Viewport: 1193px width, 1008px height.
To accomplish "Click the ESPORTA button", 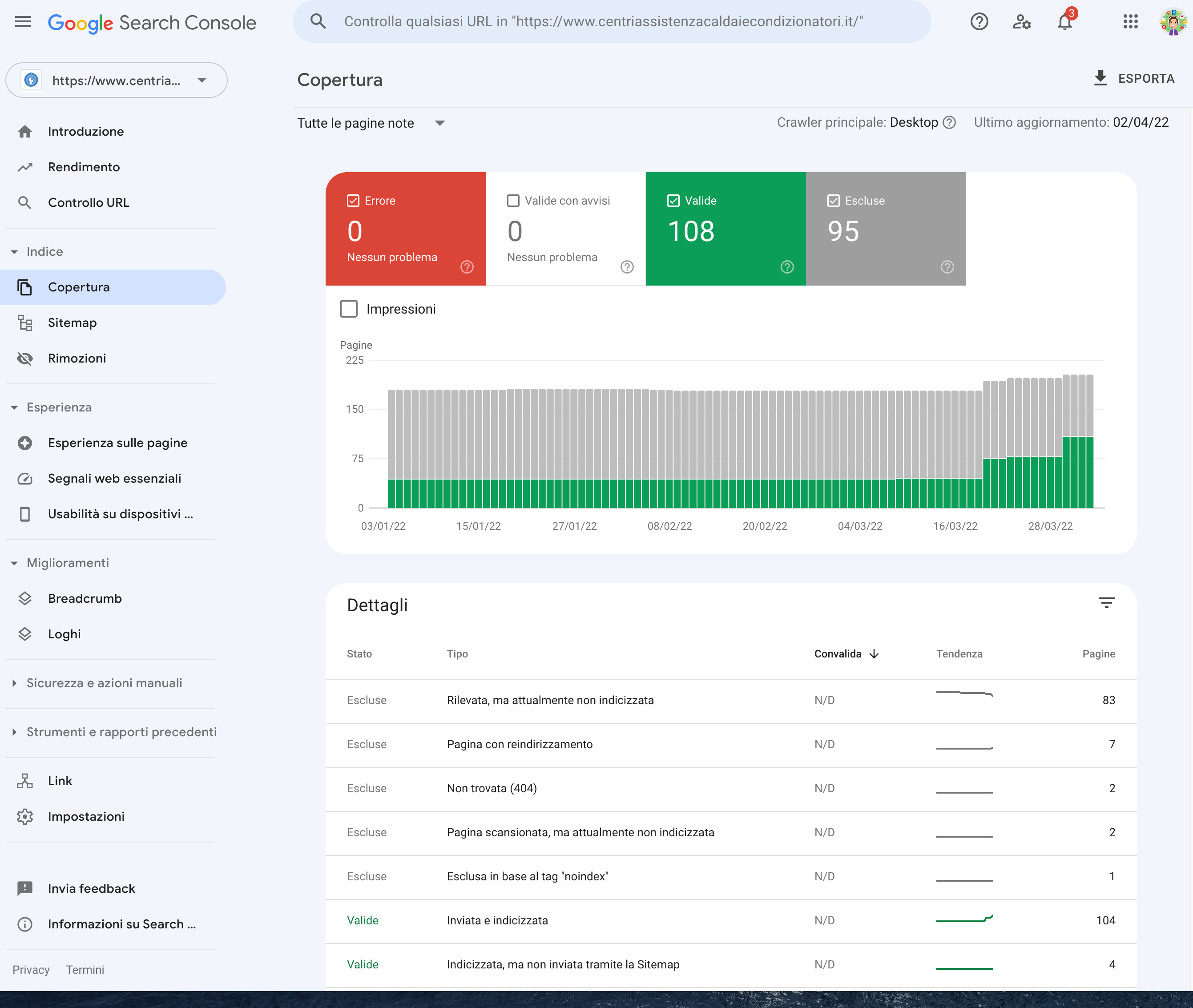I will [x=1133, y=78].
